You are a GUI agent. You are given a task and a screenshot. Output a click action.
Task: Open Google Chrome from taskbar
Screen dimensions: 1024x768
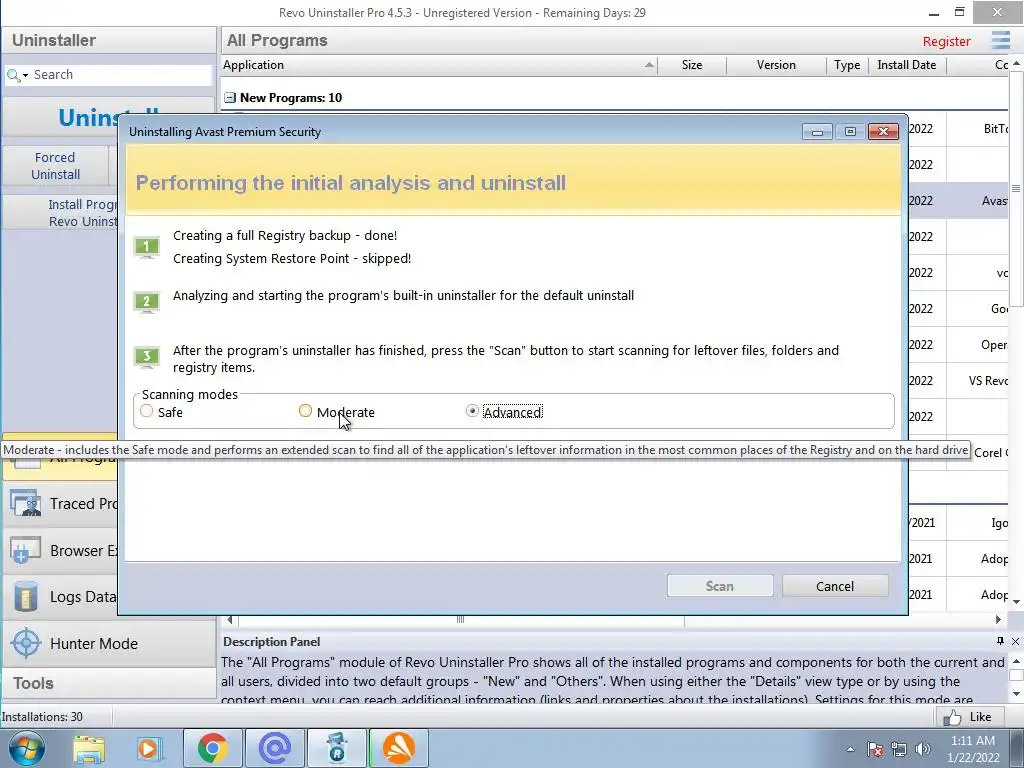click(212, 748)
